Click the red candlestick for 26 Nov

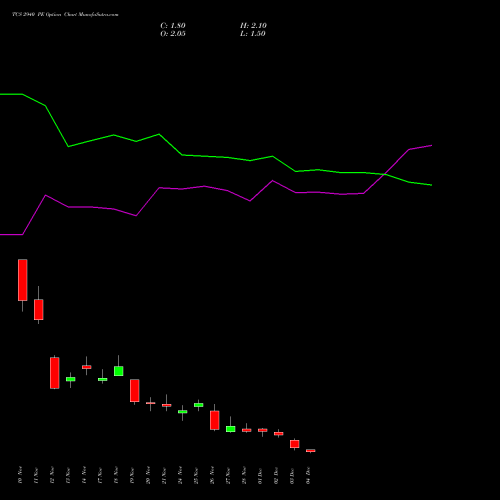215,420
